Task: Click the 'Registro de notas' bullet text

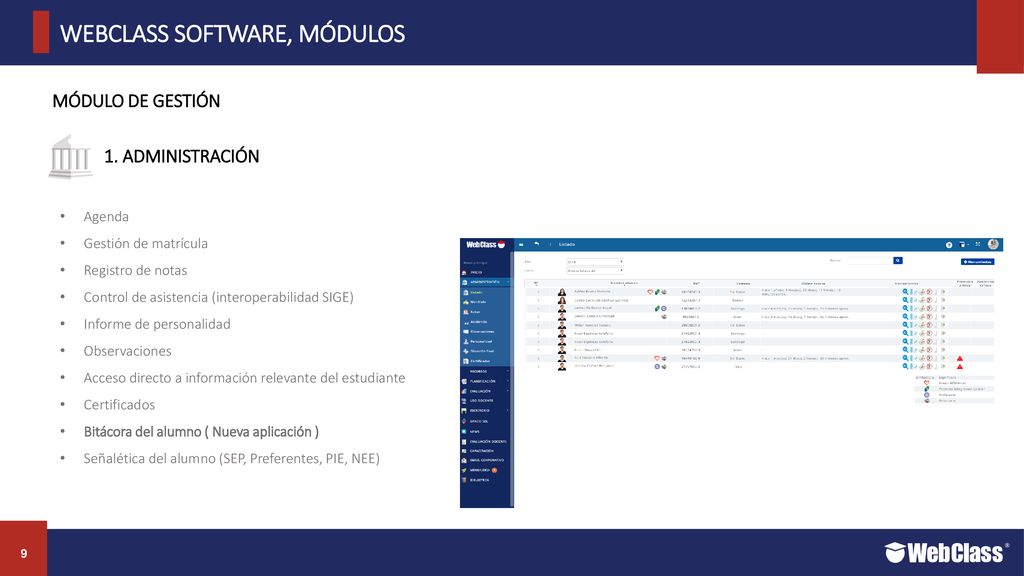Action: pos(135,270)
